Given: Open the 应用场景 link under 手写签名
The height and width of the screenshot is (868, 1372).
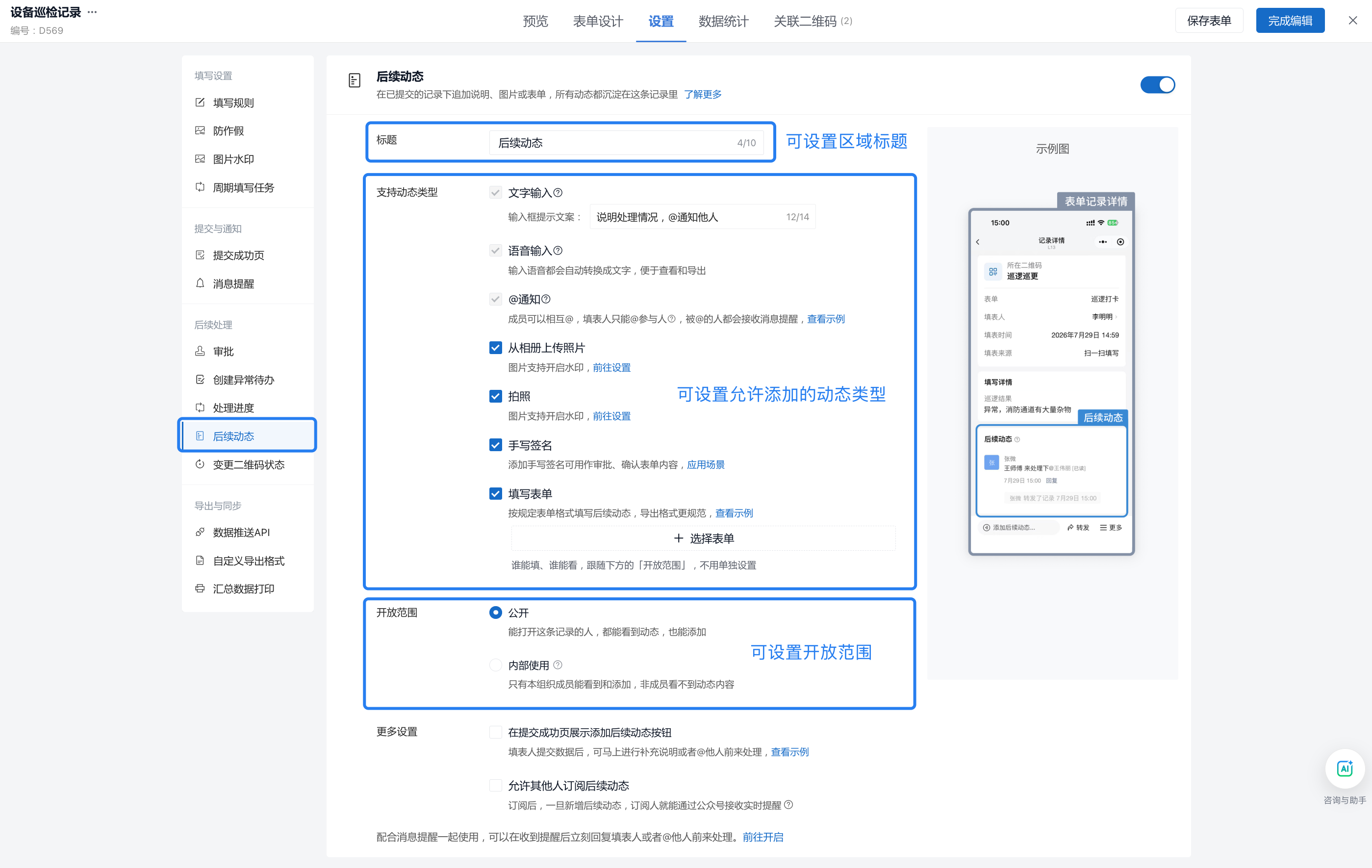Looking at the screenshot, I should click(706, 465).
